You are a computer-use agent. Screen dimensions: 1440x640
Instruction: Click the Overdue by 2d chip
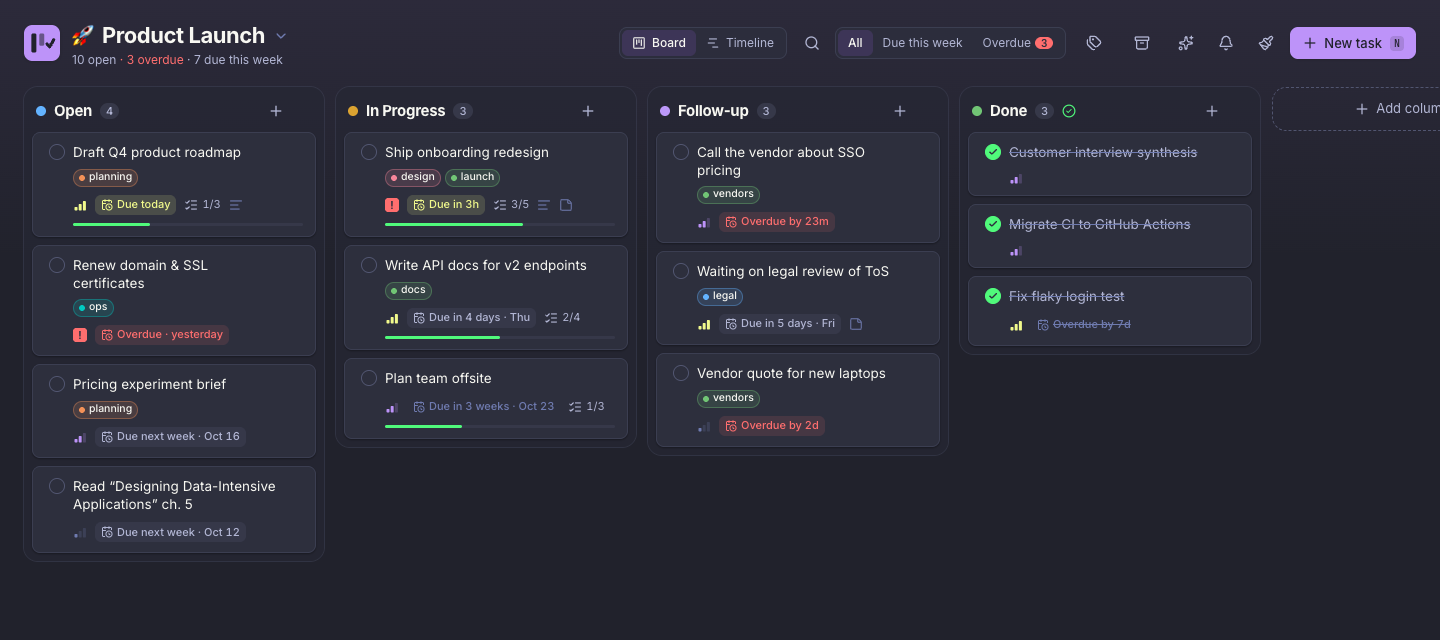772,426
